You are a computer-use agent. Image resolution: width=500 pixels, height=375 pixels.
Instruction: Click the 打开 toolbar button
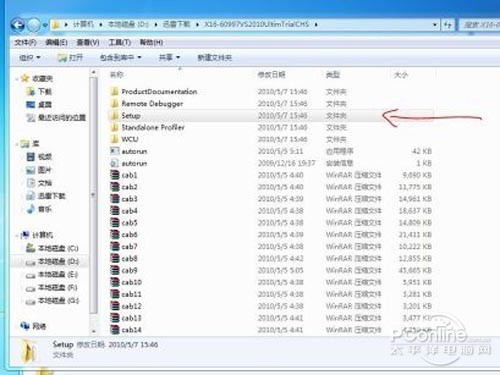click(70, 58)
